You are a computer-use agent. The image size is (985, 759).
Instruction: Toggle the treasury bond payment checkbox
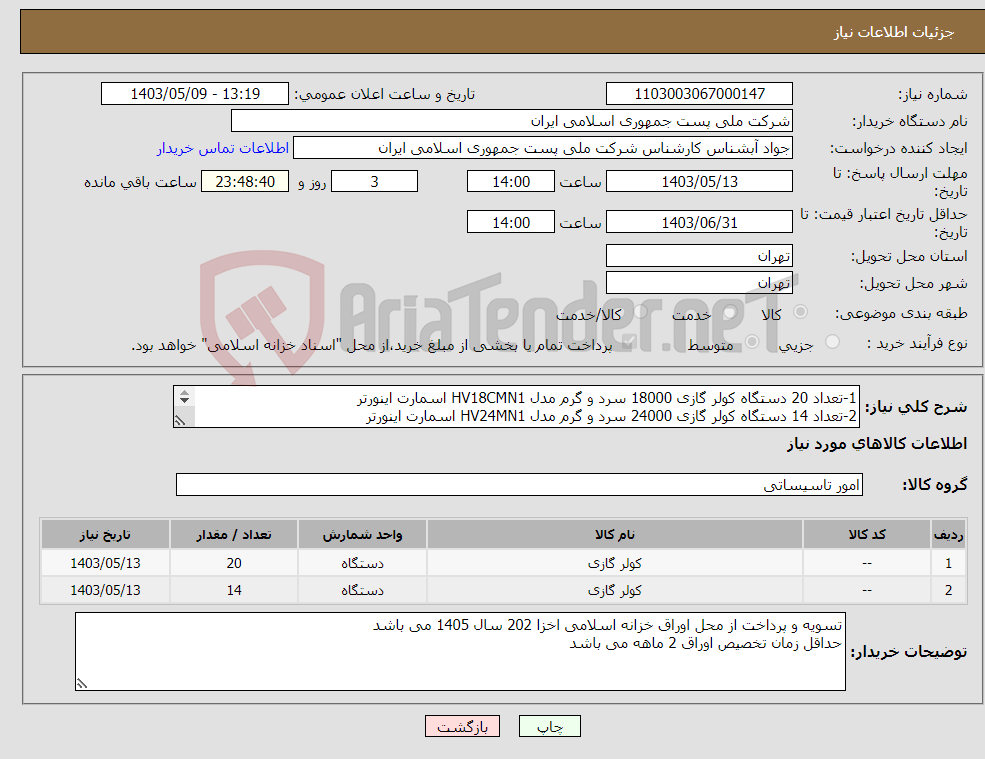[x=628, y=342]
